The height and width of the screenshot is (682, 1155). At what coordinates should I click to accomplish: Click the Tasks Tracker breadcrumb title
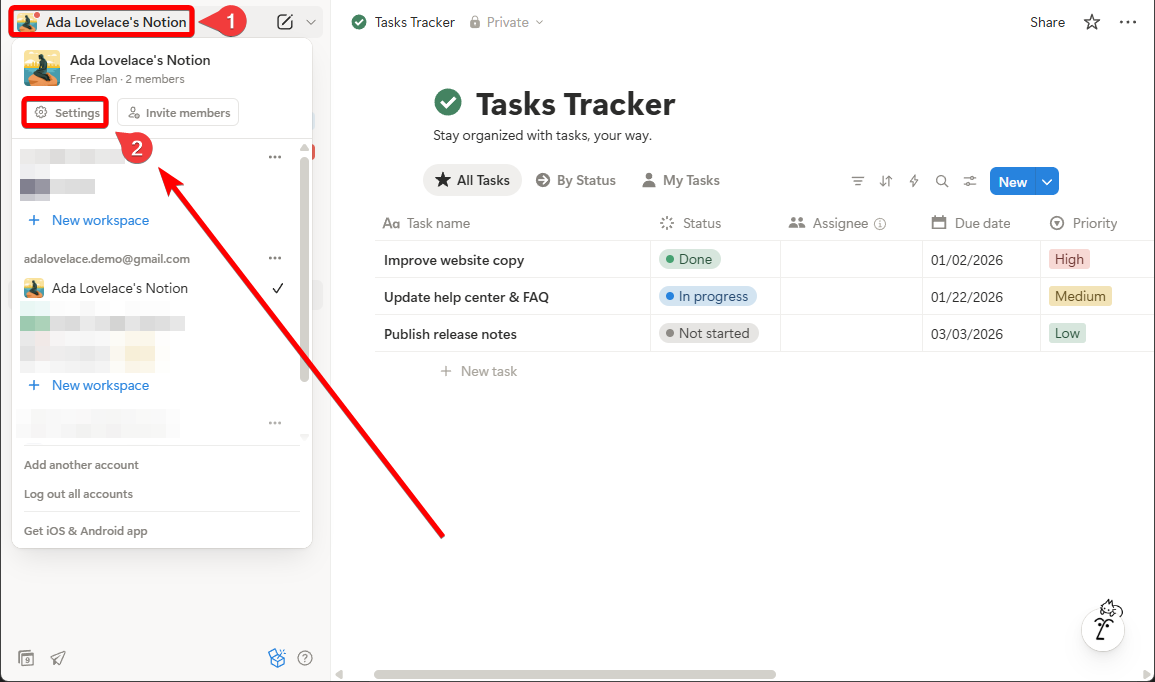coord(414,22)
